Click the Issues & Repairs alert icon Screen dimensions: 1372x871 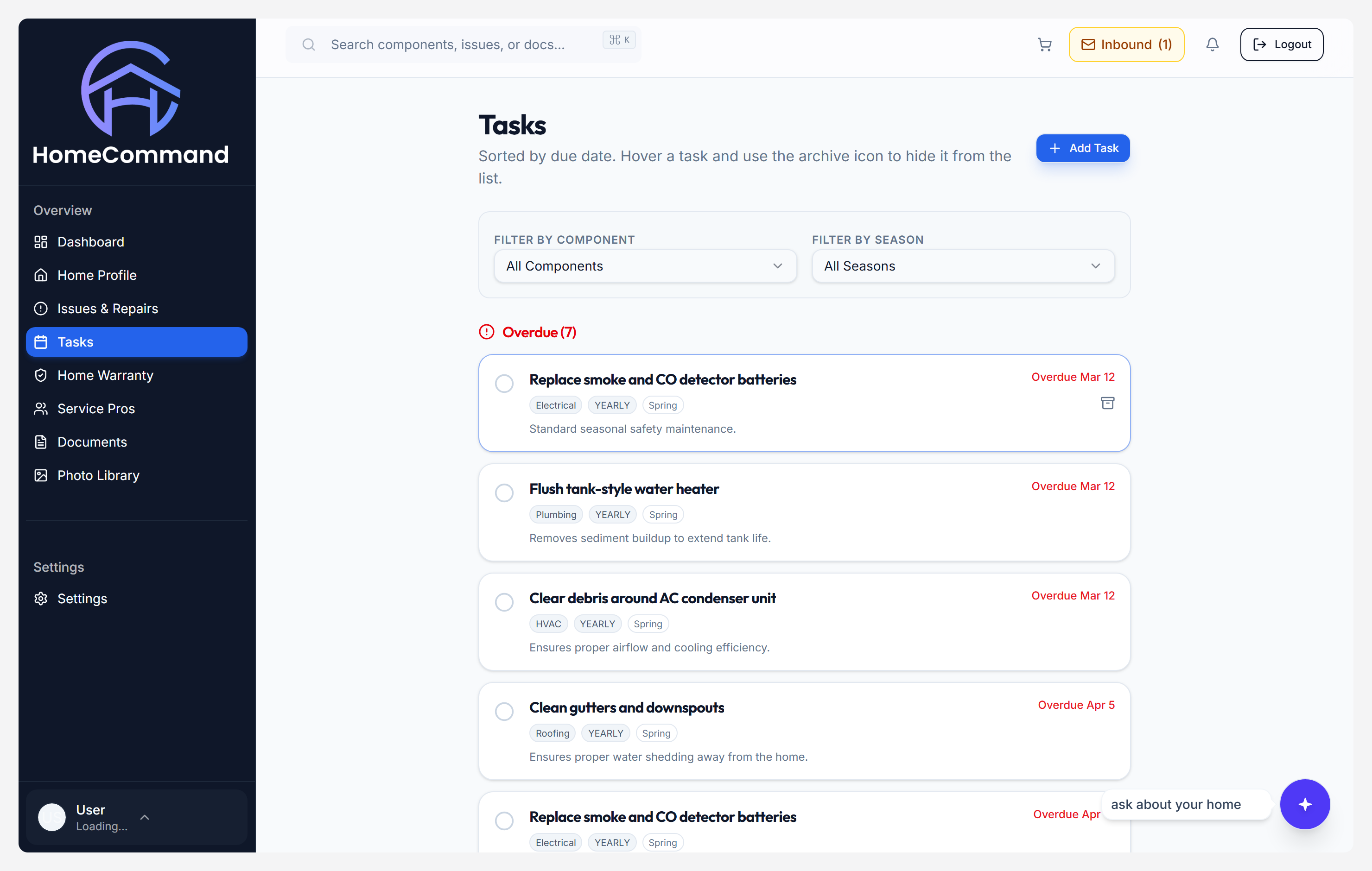(40, 309)
